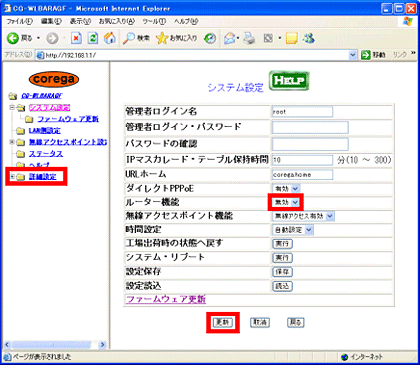Expand the 無線アクセスポイント設定 tree node
The width and height of the screenshot is (420, 365).
click(x=12, y=142)
